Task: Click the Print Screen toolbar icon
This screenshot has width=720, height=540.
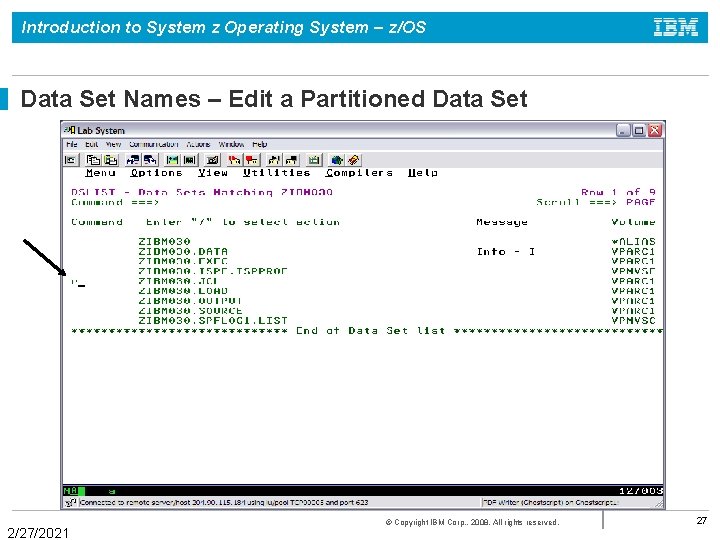Action: [x=71, y=160]
